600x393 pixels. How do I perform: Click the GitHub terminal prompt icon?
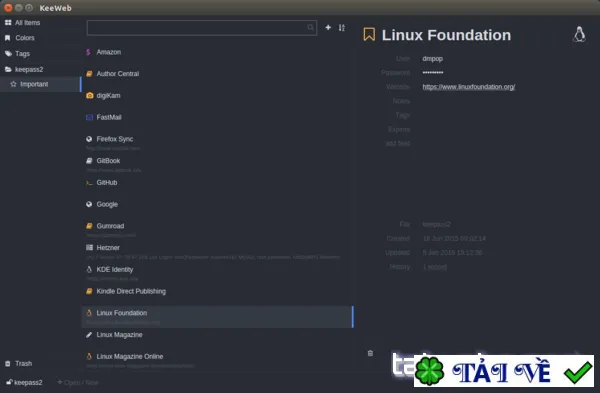click(x=89, y=183)
